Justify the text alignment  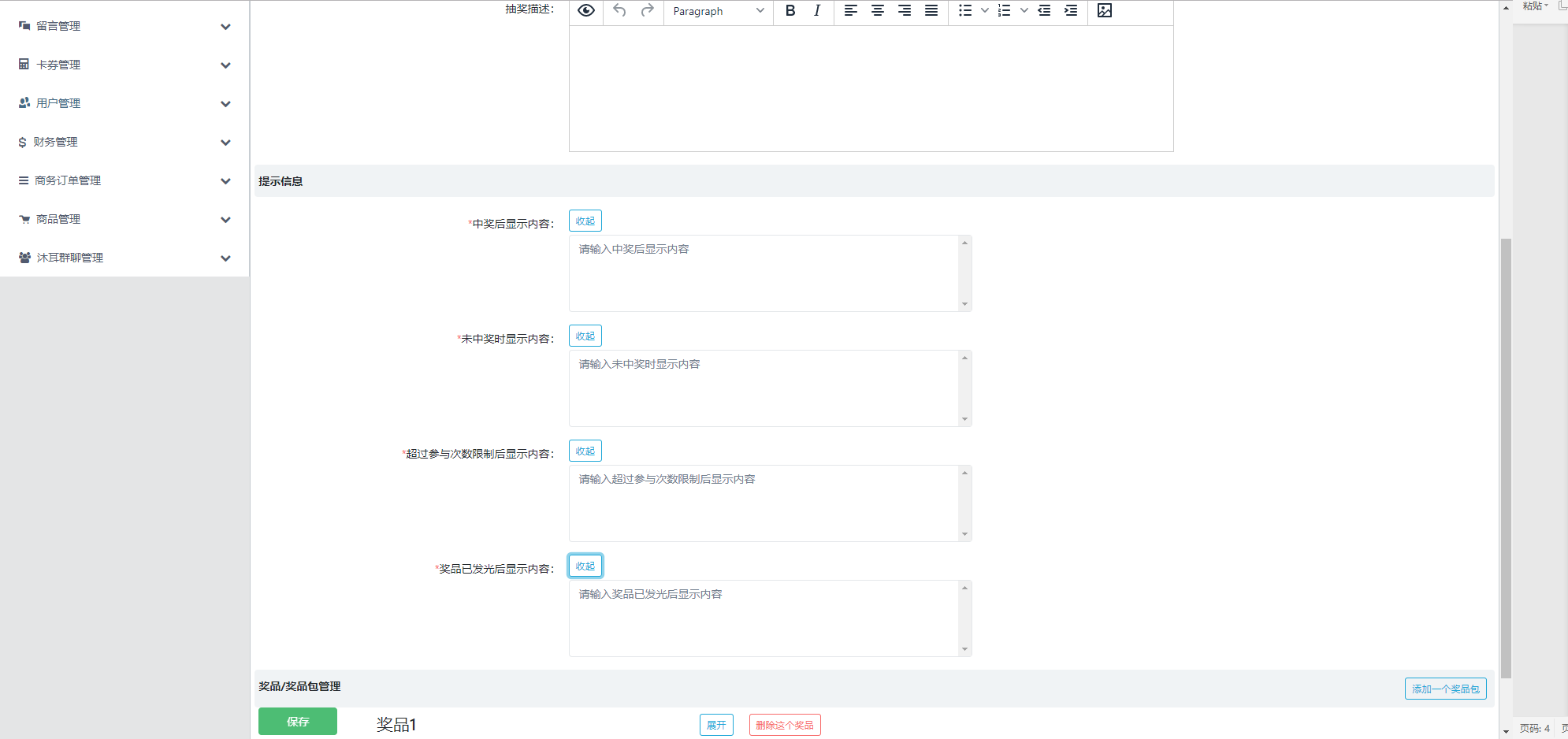931,11
